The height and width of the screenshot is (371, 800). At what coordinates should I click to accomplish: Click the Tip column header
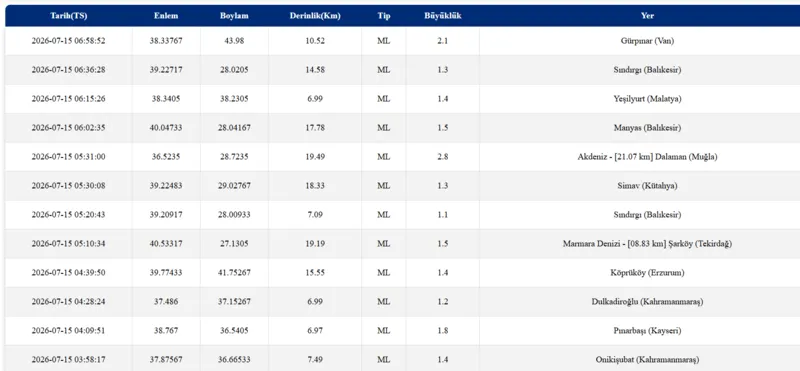[384, 16]
